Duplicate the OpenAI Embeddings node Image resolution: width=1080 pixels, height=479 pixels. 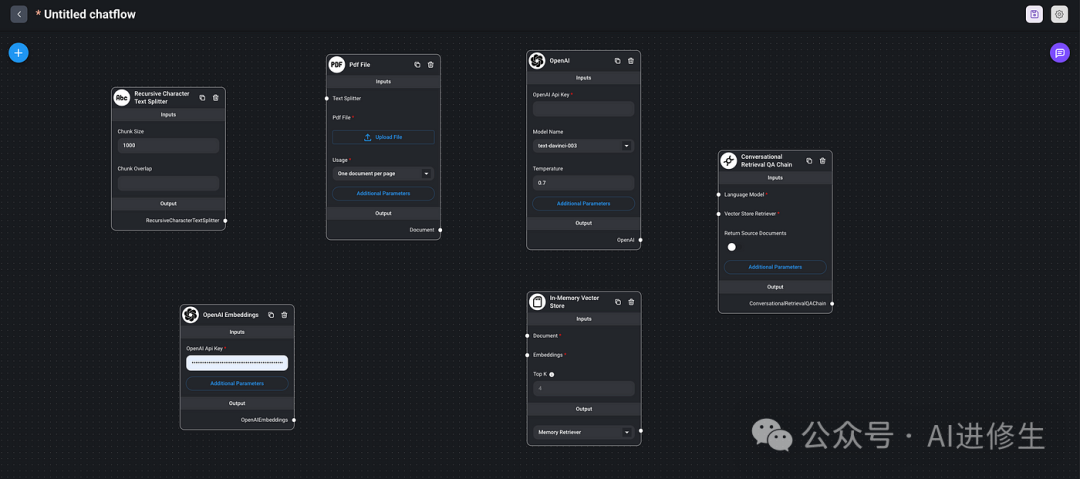point(271,315)
